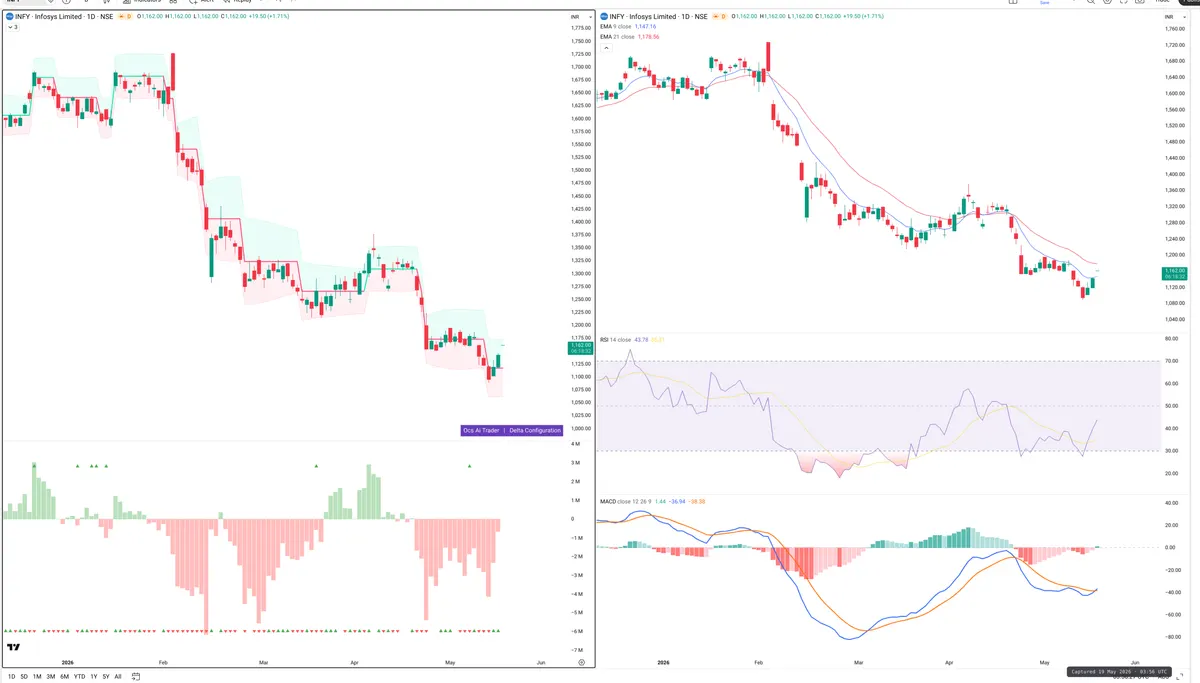Select the 1D date range

click(11, 677)
